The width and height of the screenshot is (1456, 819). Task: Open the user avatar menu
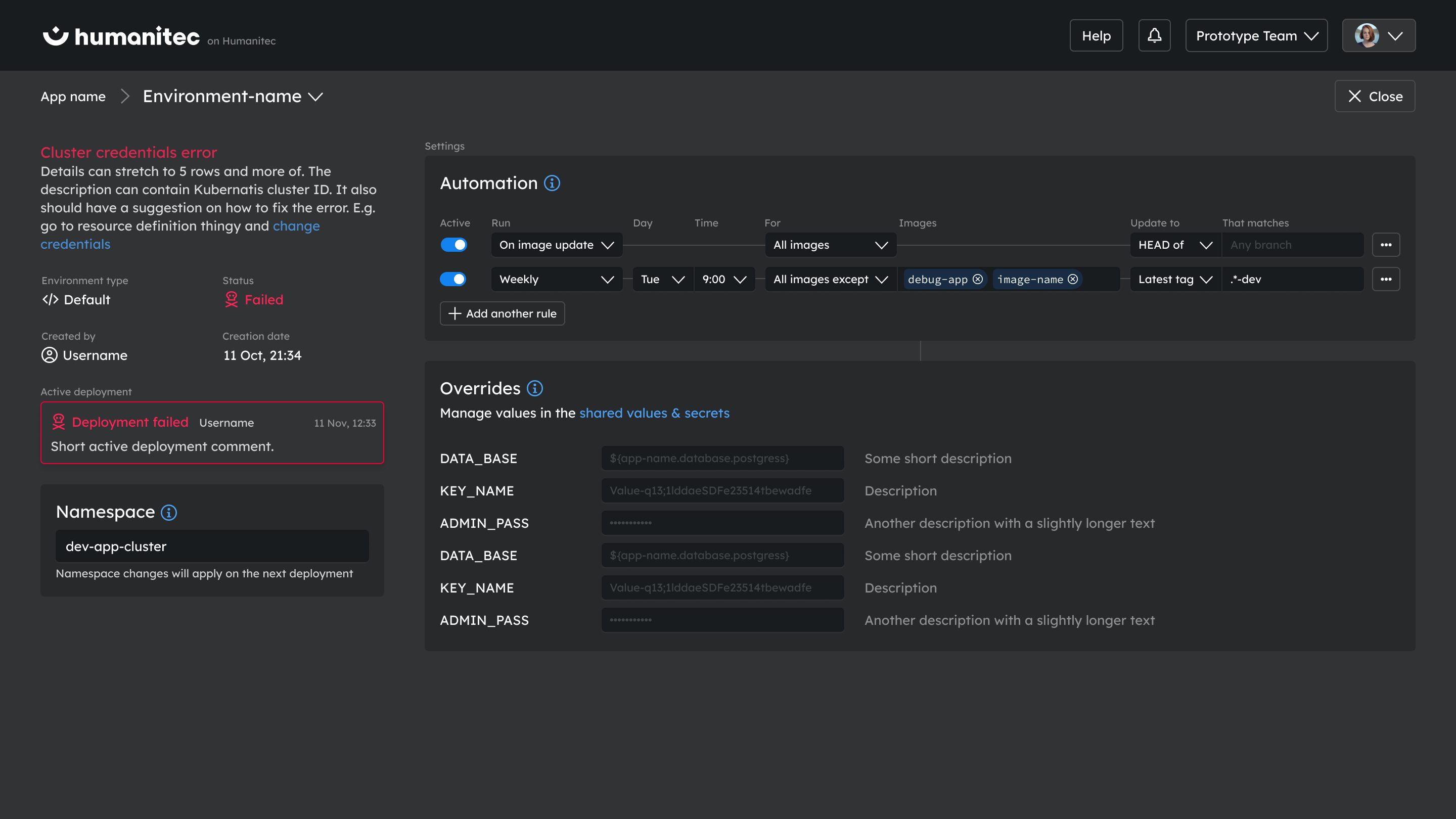1378,35
